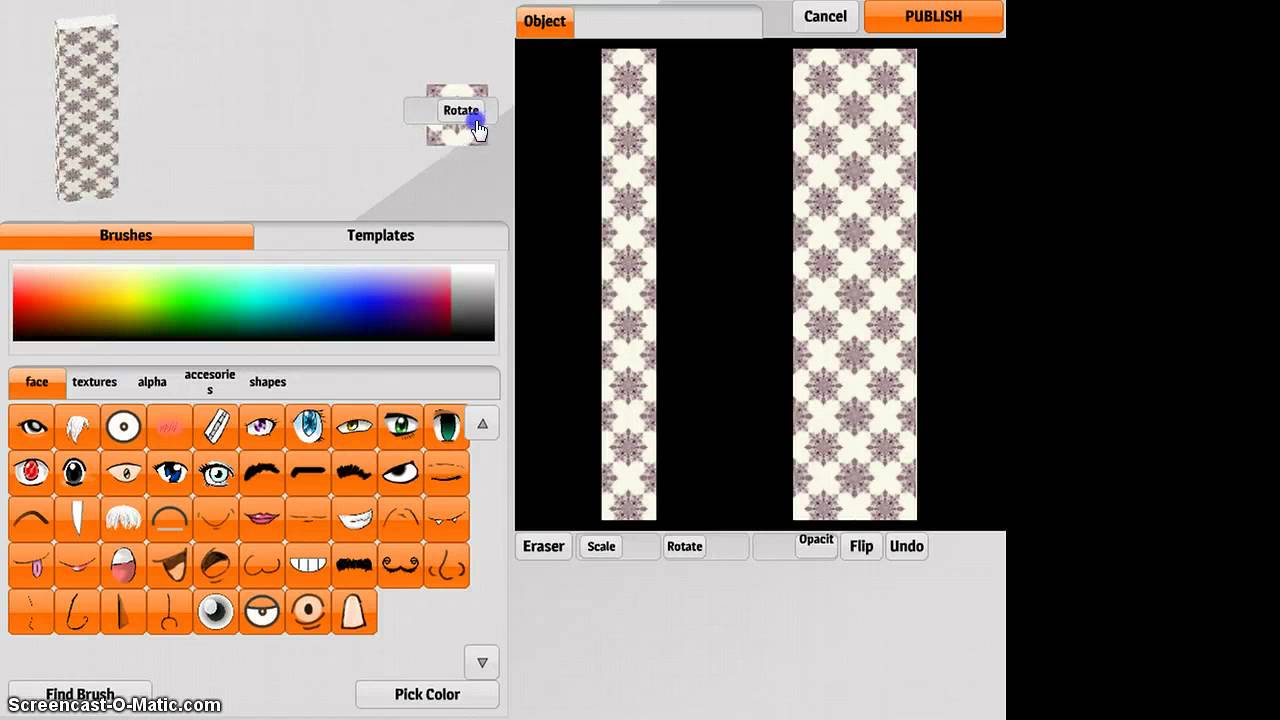This screenshot has height=720, width=1280.
Task: Select the purple anime eye brush
Action: 261,427
